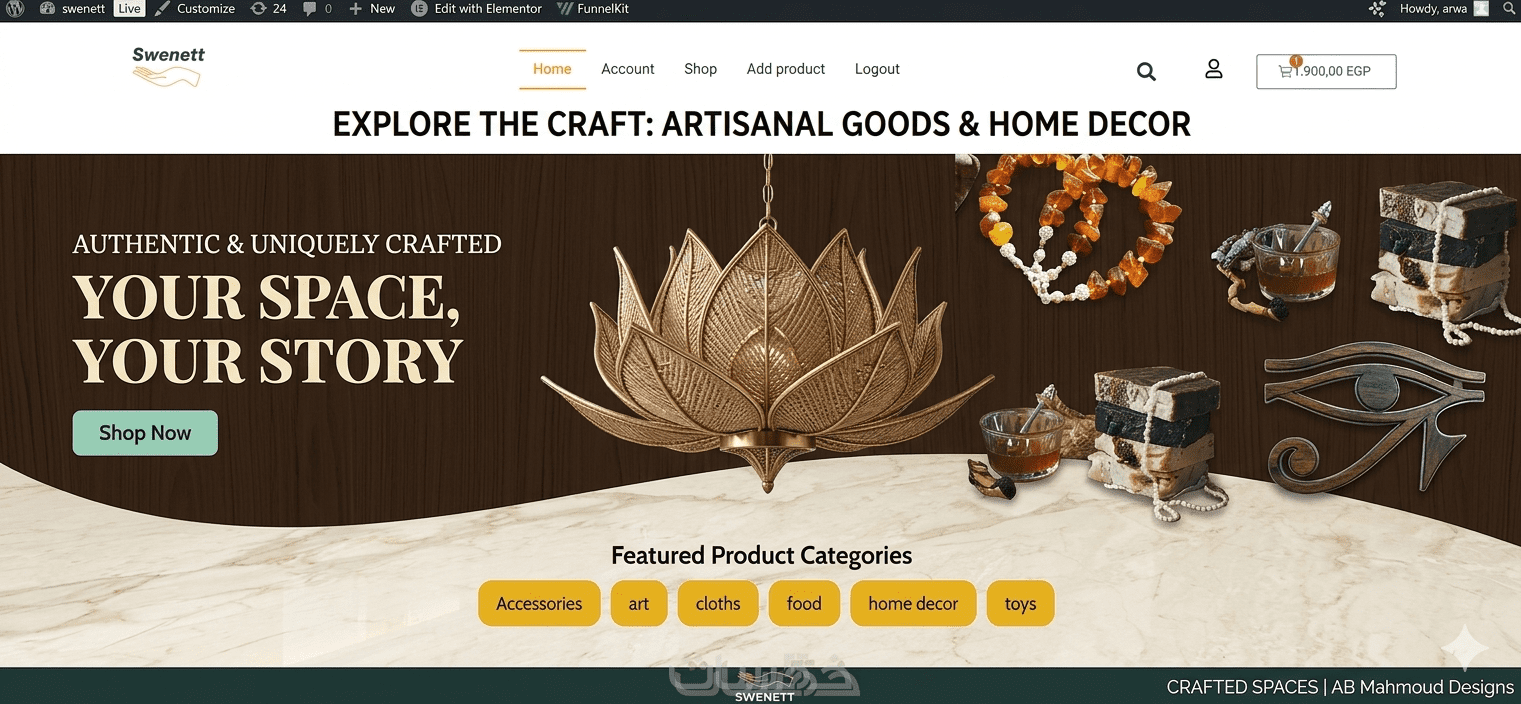Click the site search magnifier icon
1521x704 pixels.
tap(1146, 72)
